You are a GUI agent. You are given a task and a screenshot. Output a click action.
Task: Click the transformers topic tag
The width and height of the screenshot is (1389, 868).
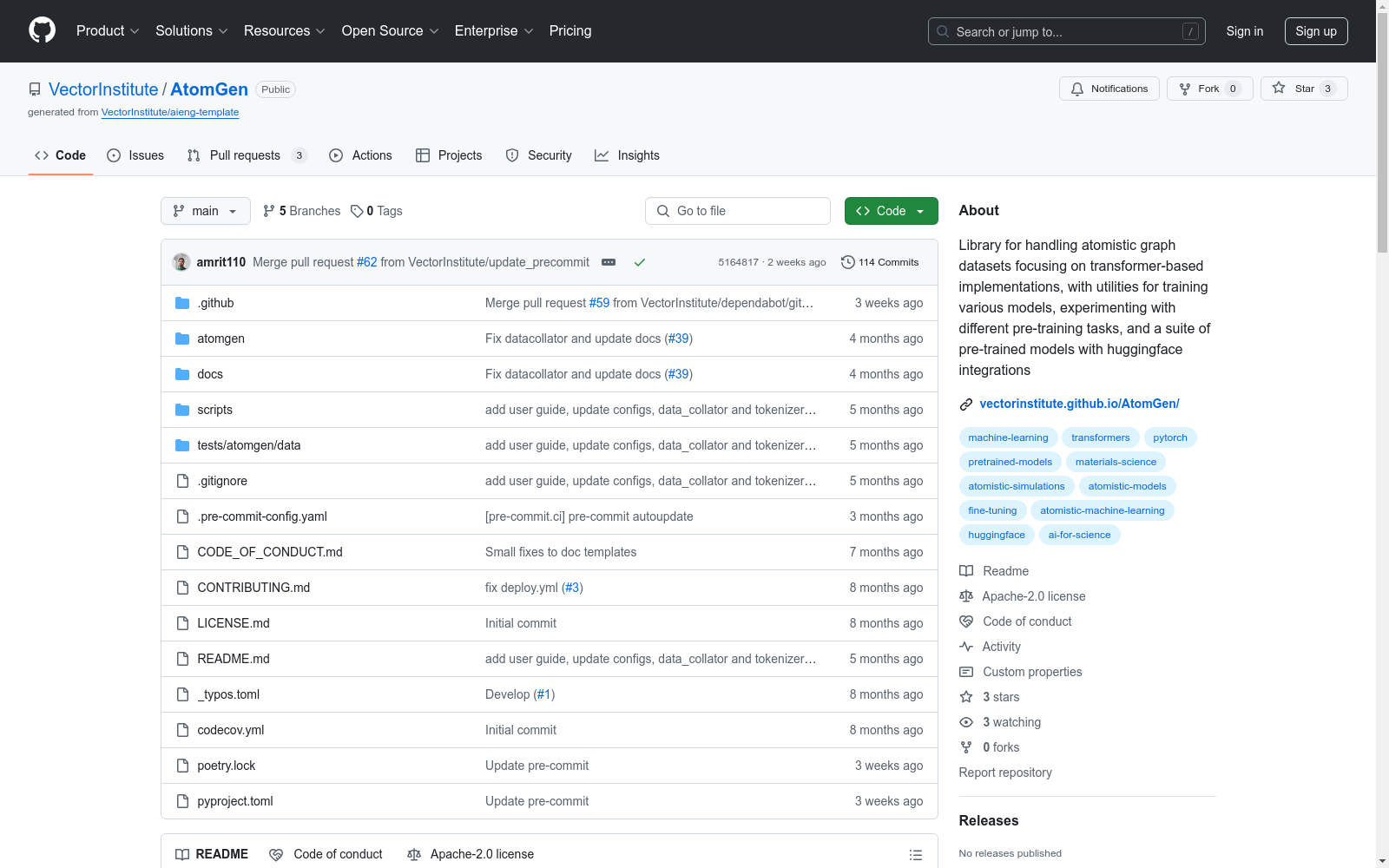(1101, 437)
